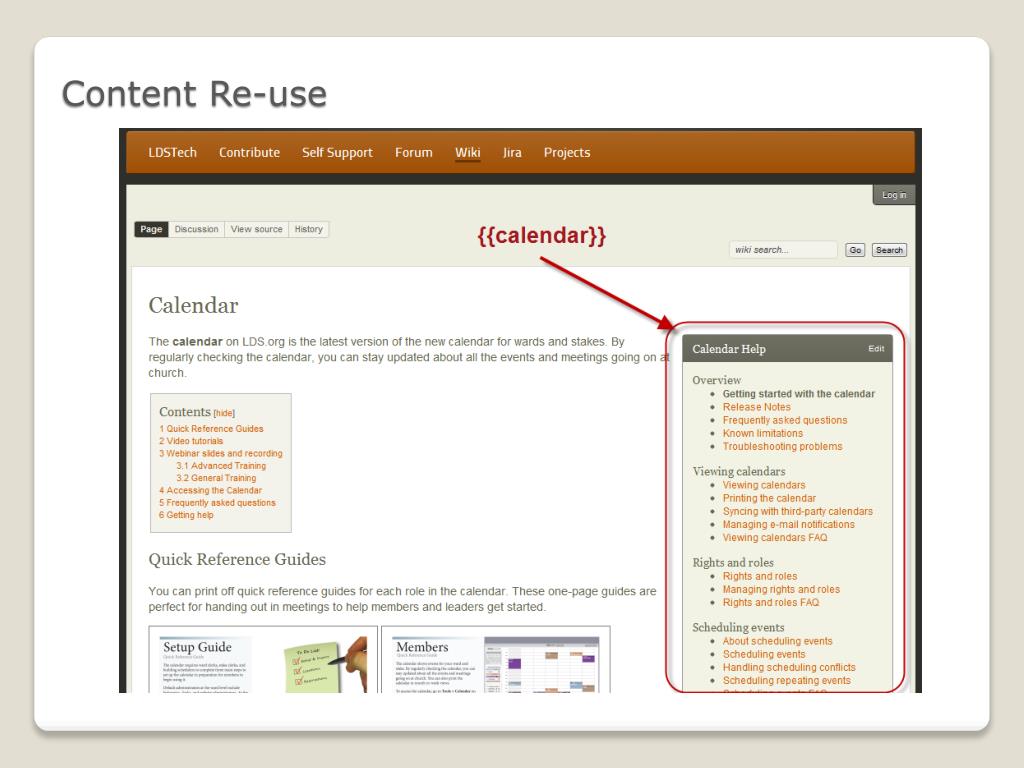Image resolution: width=1024 pixels, height=768 pixels.
Task: Click the Quick Reference Guides heading
Action: (237, 560)
